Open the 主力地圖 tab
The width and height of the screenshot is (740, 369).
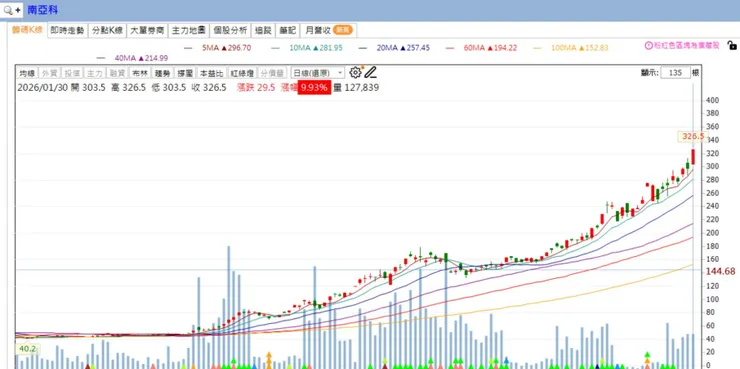click(188, 31)
